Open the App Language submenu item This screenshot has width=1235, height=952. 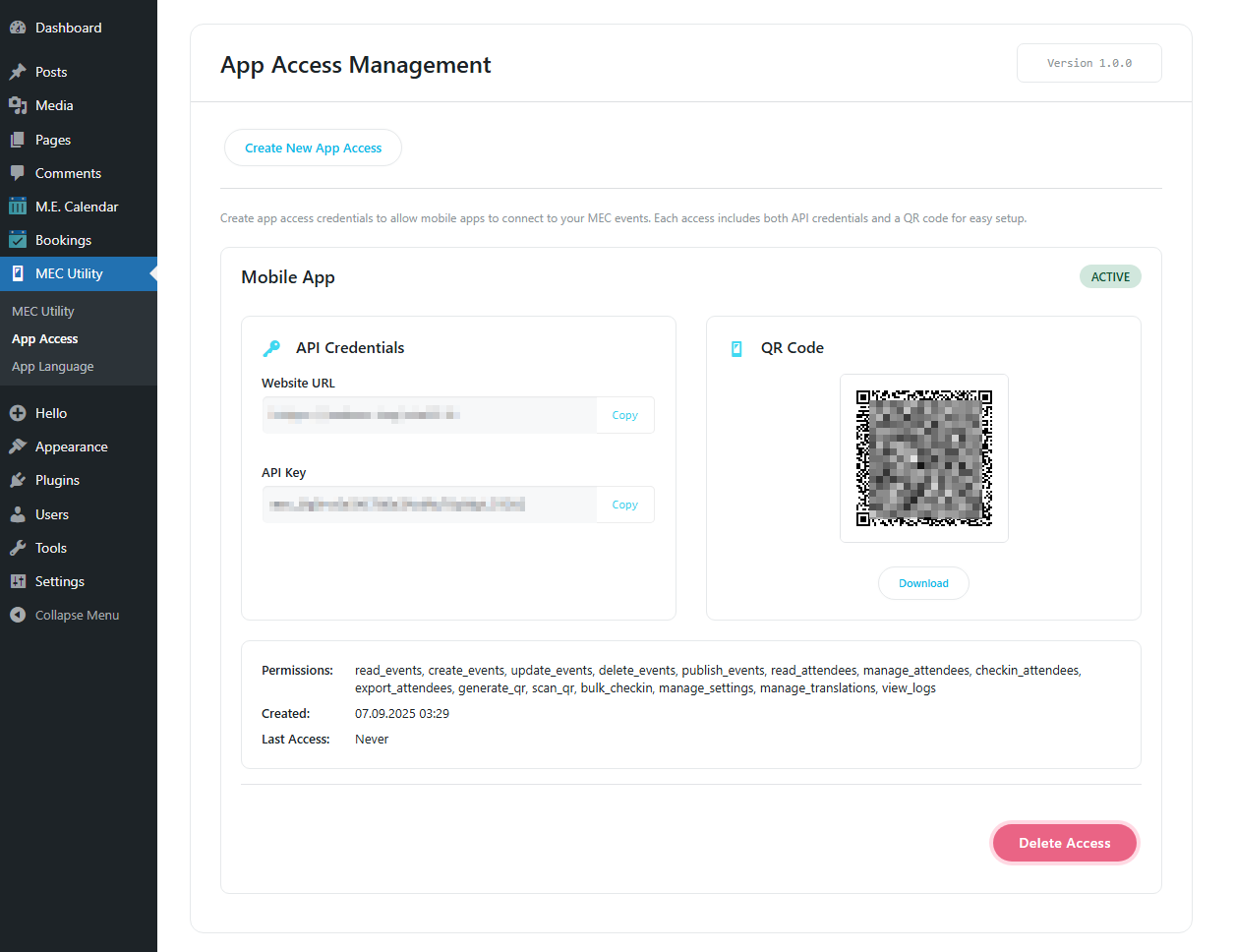tap(53, 367)
